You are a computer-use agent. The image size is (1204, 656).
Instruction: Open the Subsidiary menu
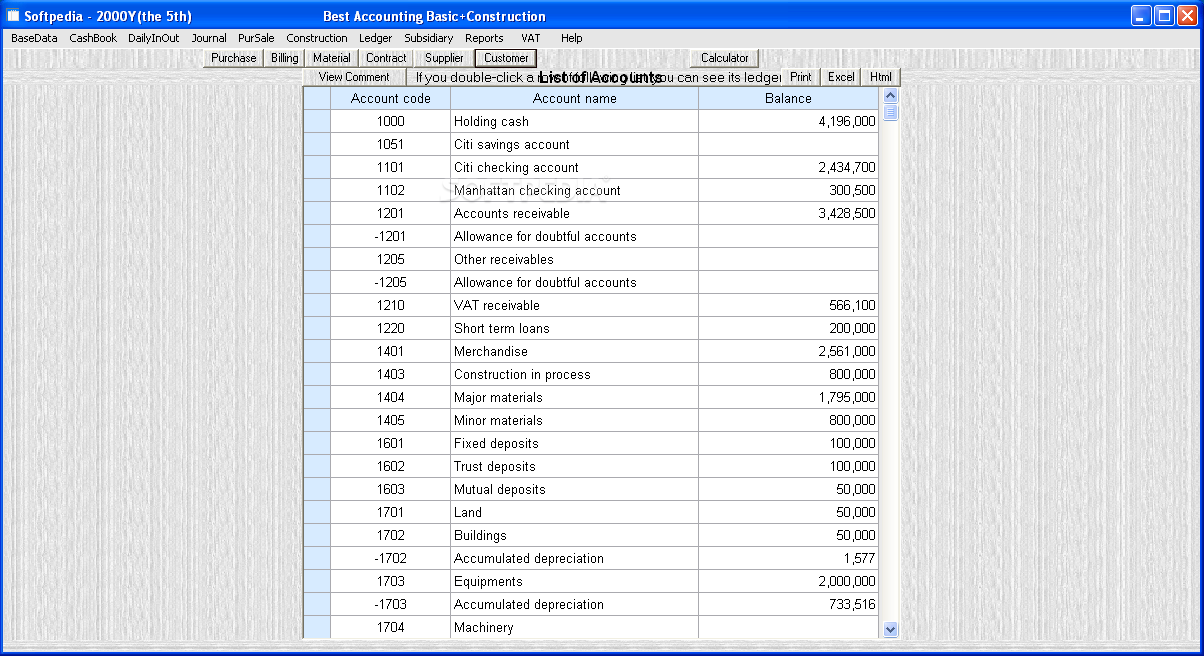click(429, 38)
